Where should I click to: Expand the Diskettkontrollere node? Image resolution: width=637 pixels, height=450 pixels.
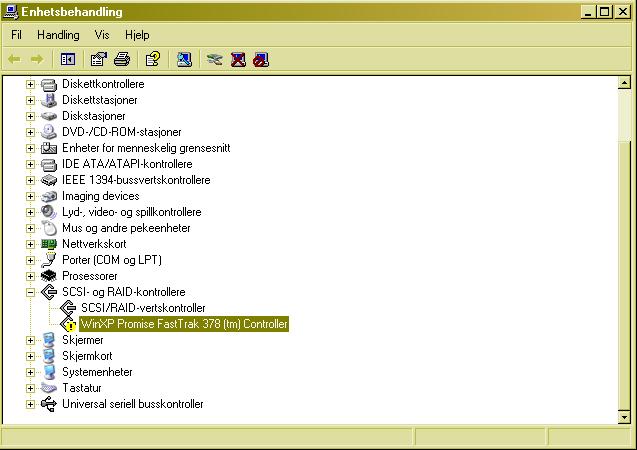[30, 84]
